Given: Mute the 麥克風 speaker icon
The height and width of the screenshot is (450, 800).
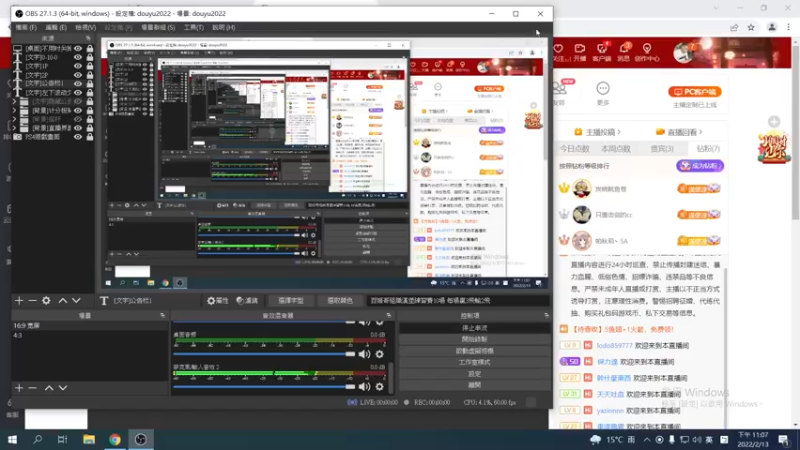Looking at the screenshot, I should point(364,387).
